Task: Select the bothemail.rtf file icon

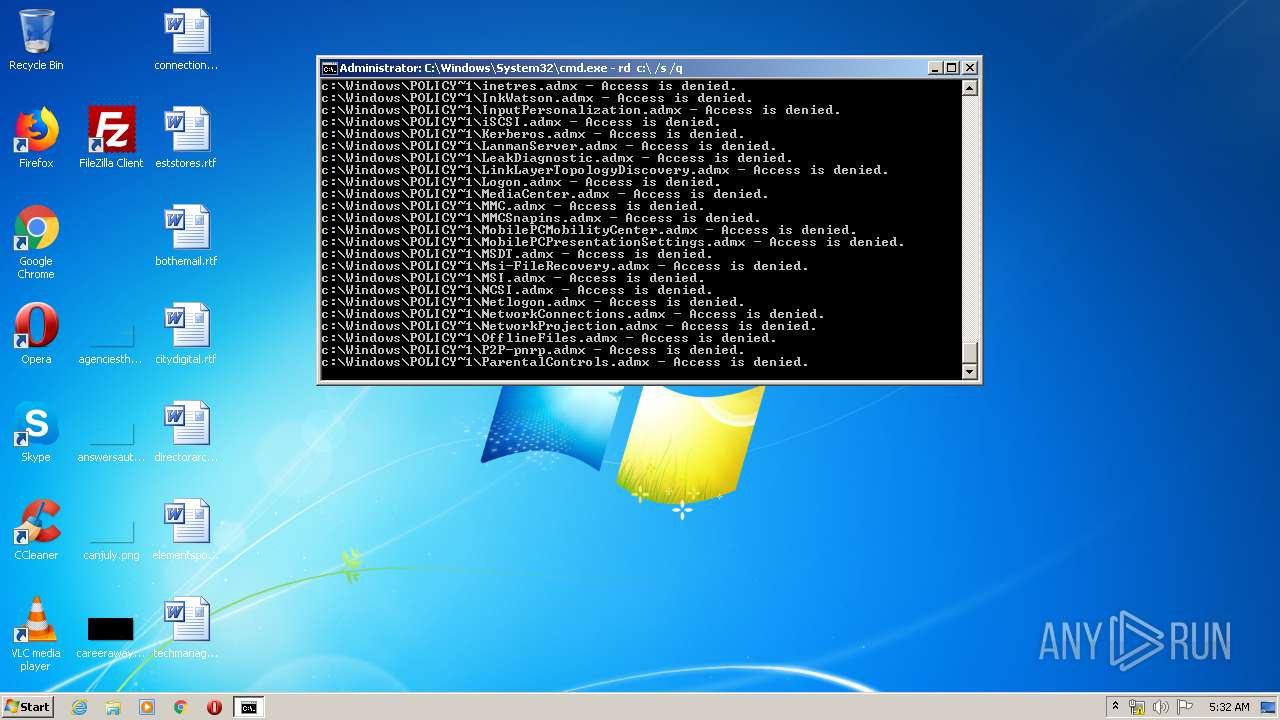Action: [x=186, y=236]
